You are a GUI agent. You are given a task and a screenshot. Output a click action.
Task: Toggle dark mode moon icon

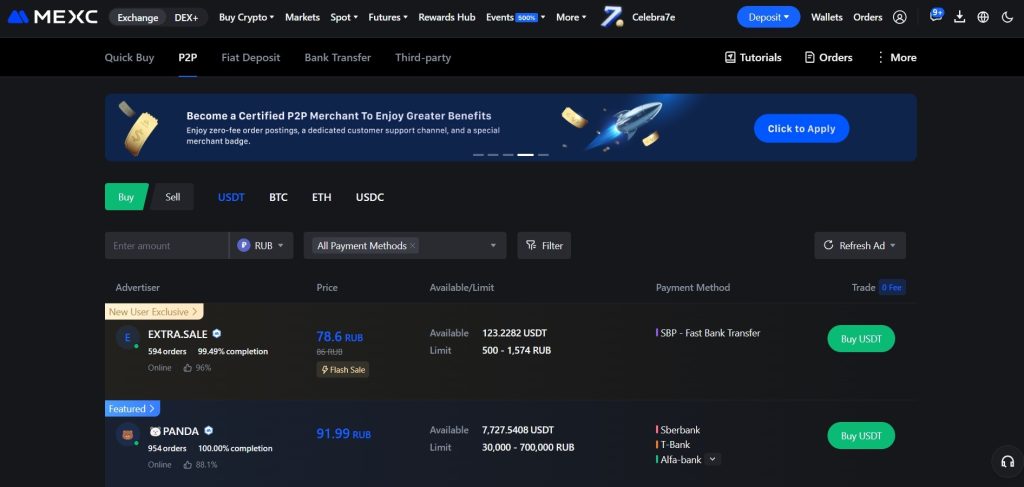1007,18
